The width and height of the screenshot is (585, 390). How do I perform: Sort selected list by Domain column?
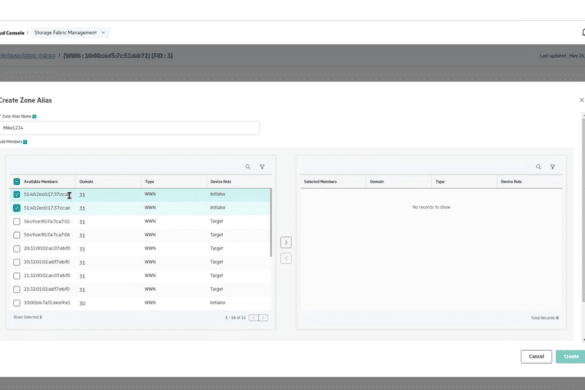click(x=376, y=182)
